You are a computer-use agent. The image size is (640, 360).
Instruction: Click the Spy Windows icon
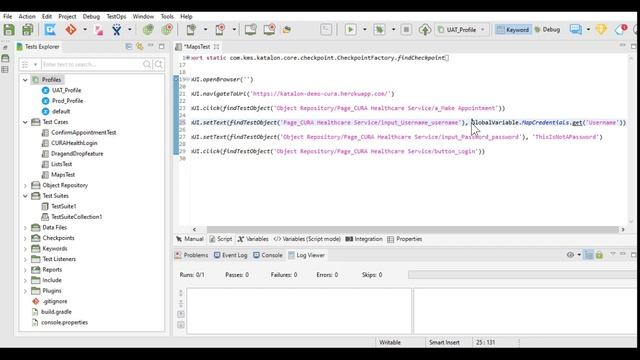[250, 29]
